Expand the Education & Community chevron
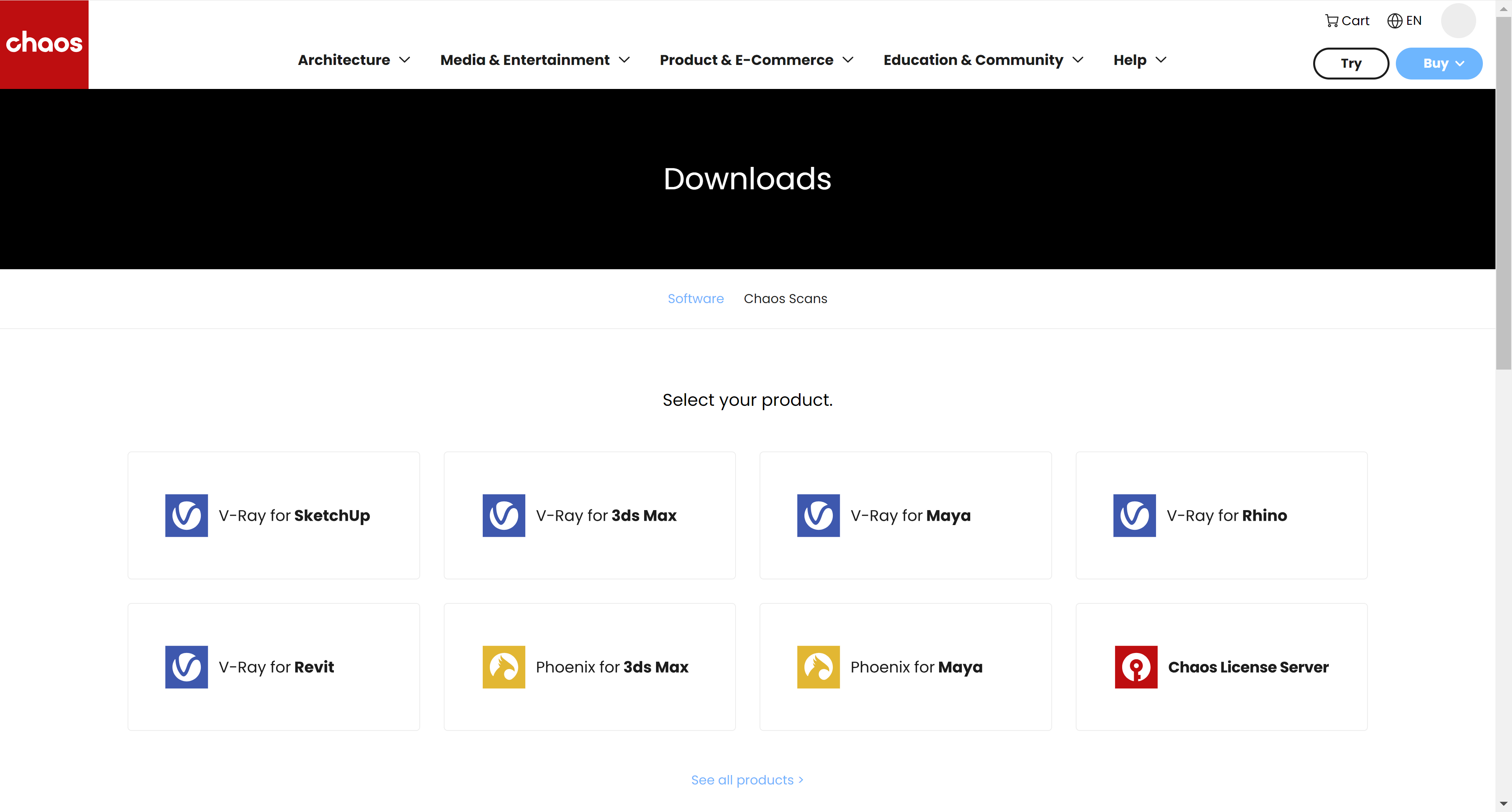Screen dimensions: 1512x812 click(1078, 61)
